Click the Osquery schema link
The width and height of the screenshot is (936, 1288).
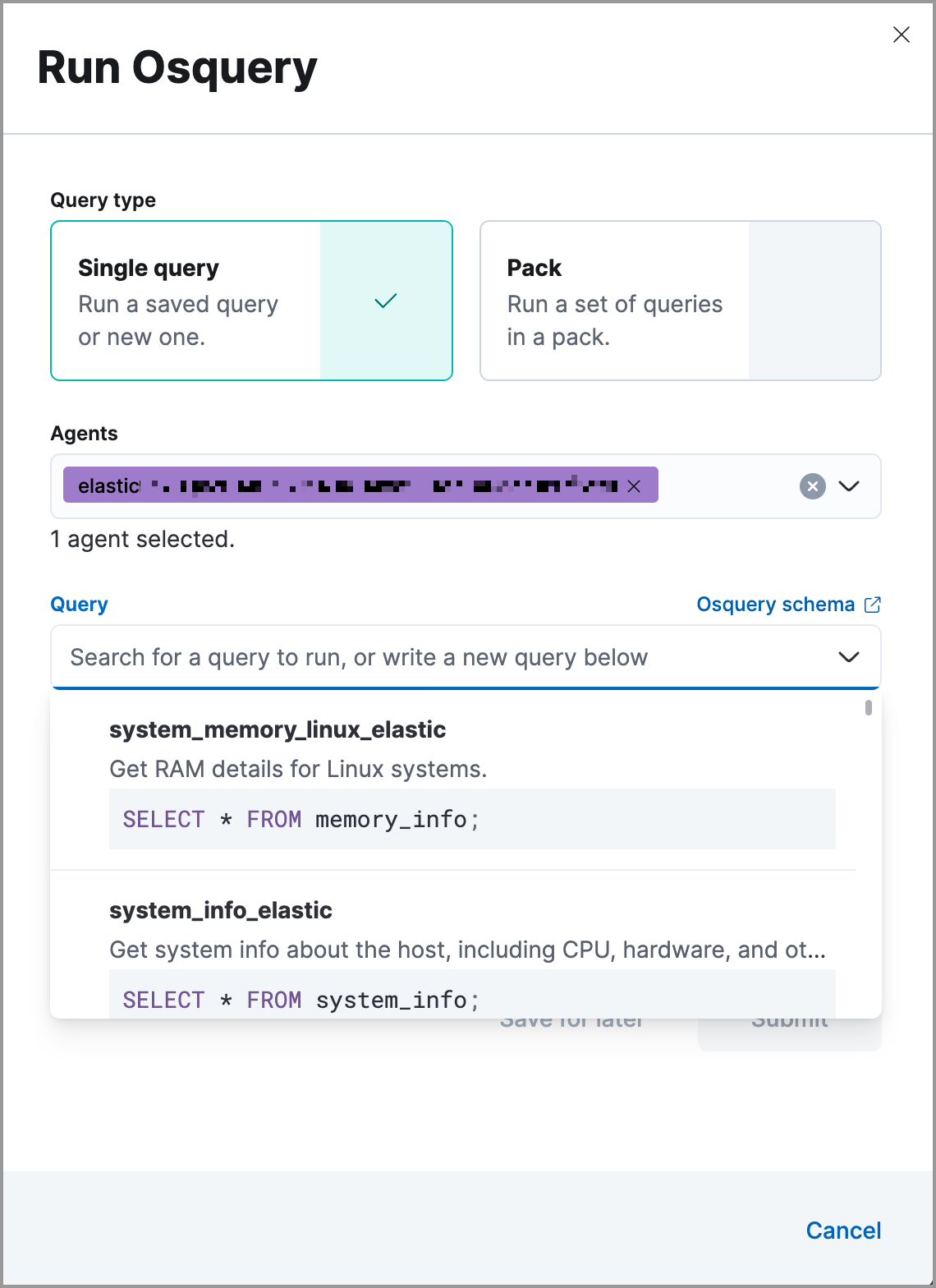(775, 604)
